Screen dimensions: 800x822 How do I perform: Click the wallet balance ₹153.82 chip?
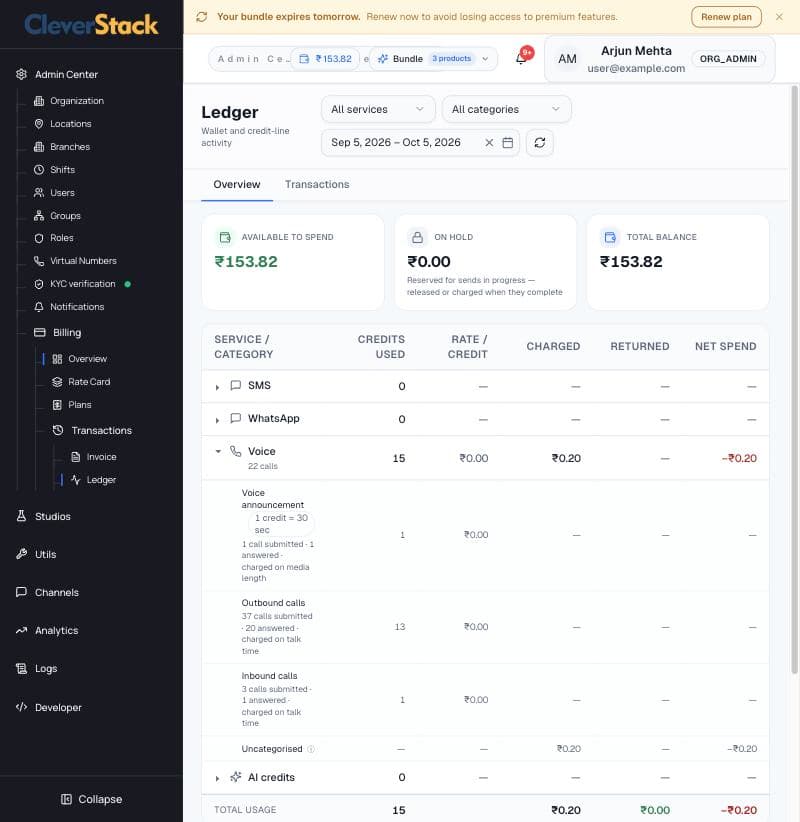325,59
